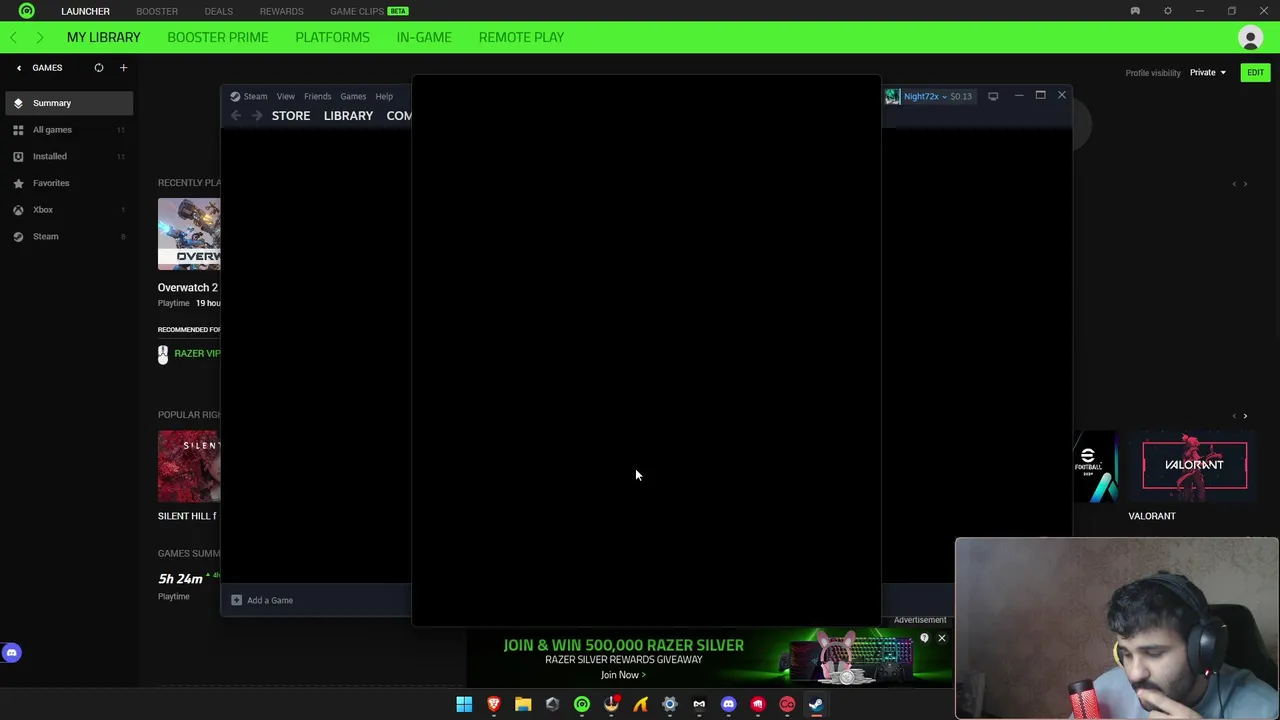Open the Razer user profile avatar
The height and width of the screenshot is (720, 1280).
coord(1250,38)
